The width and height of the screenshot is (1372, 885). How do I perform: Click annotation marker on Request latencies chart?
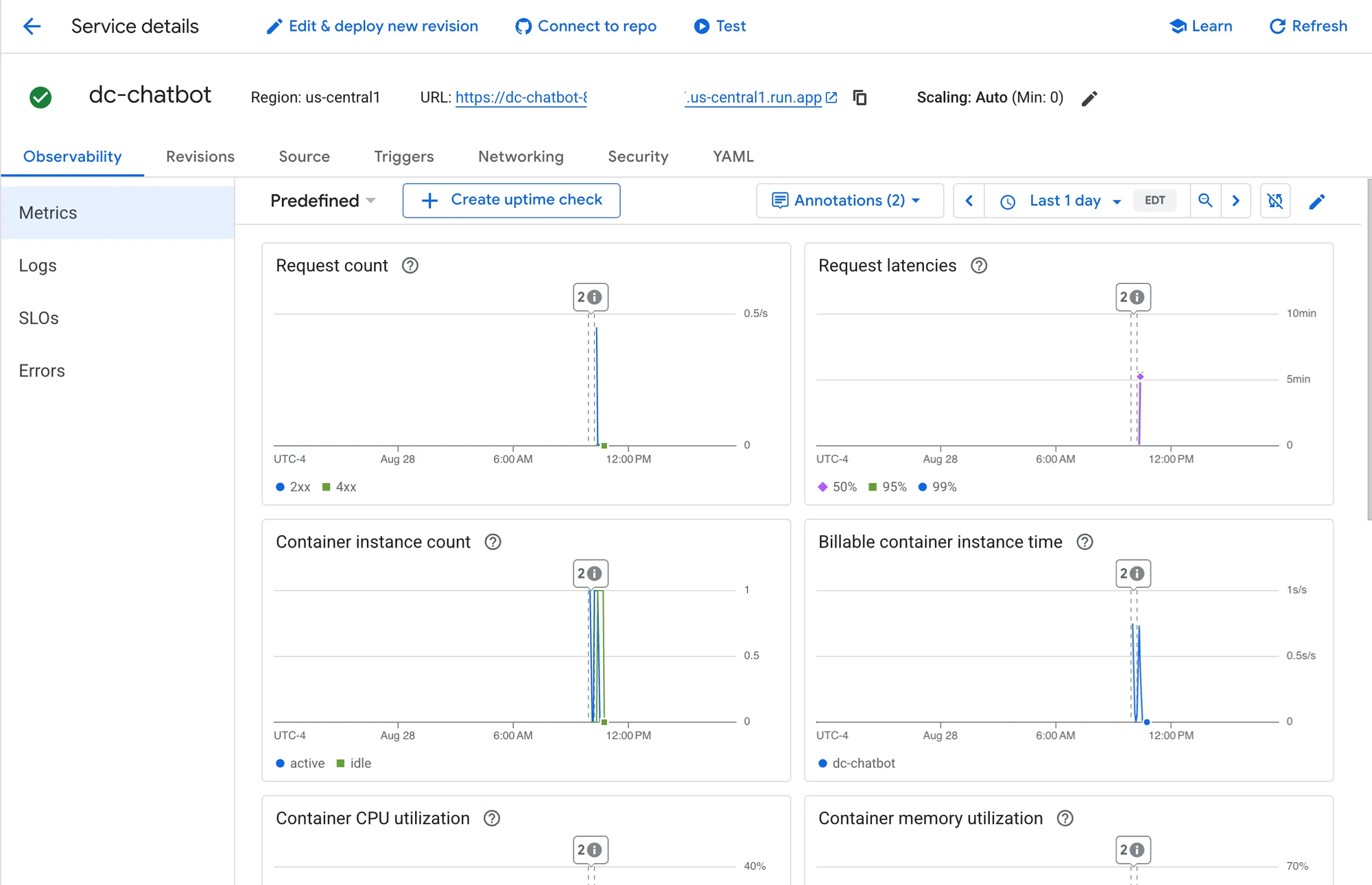click(x=1133, y=297)
